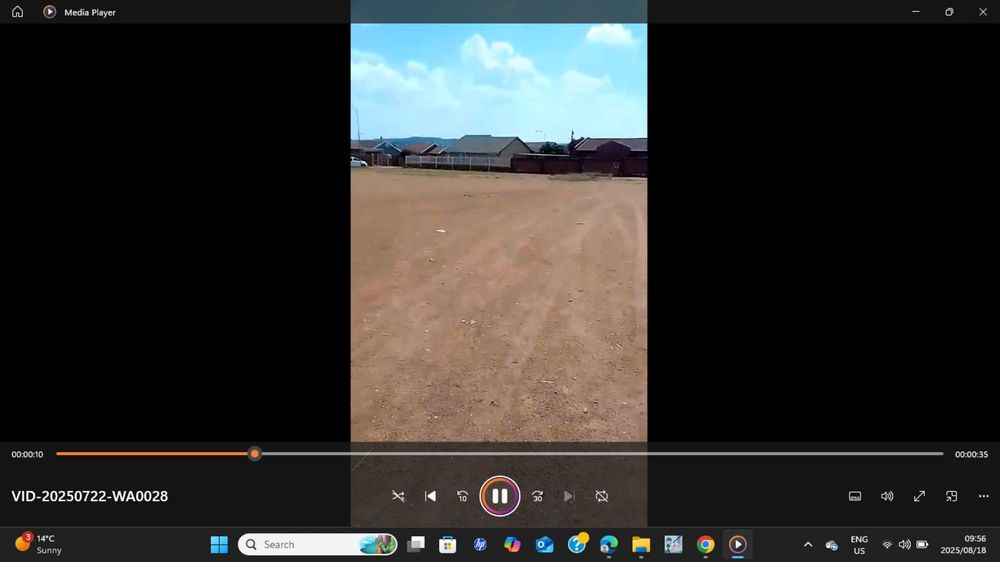Screen dimensions: 1000x562
Task: Click the Media Player home icon
Action: [17, 12]
